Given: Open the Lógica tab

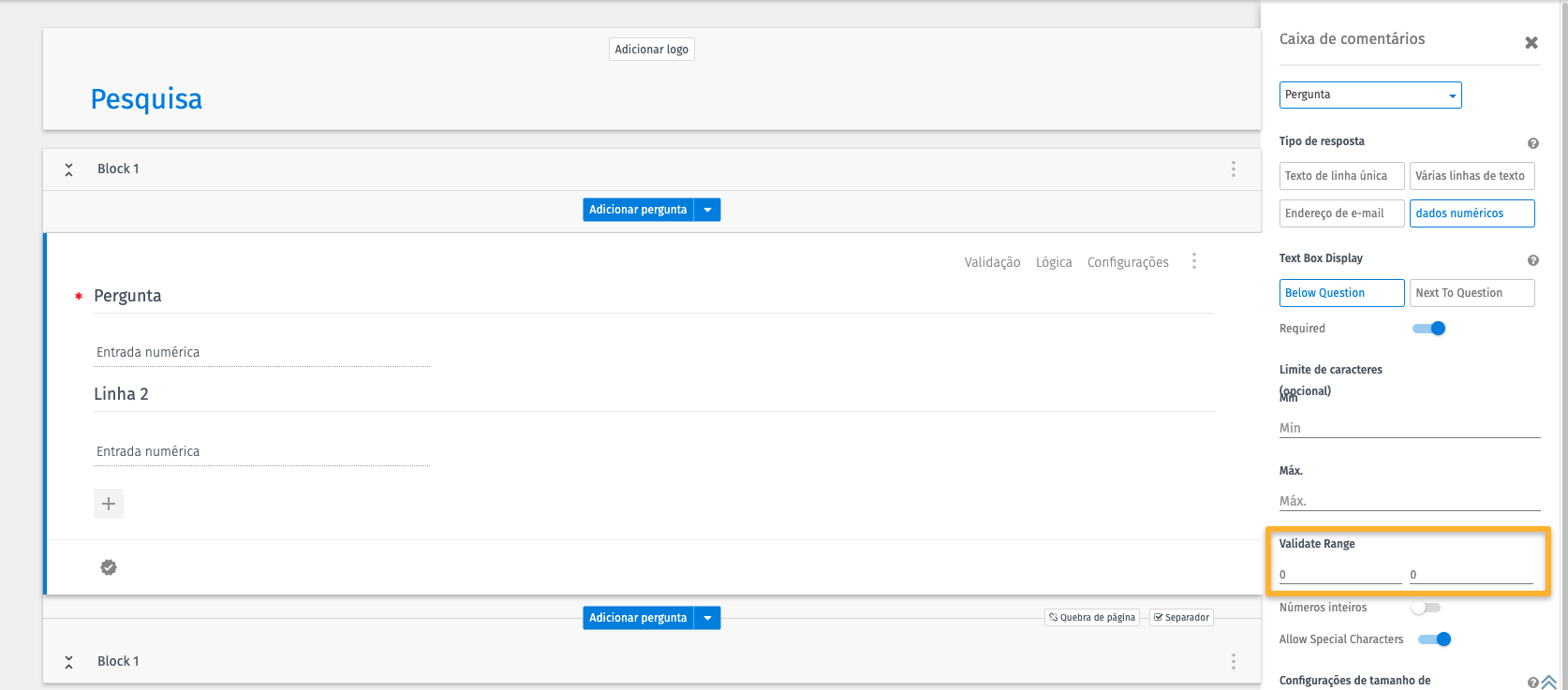Looking at the screenshot, I should point(1054,262).
